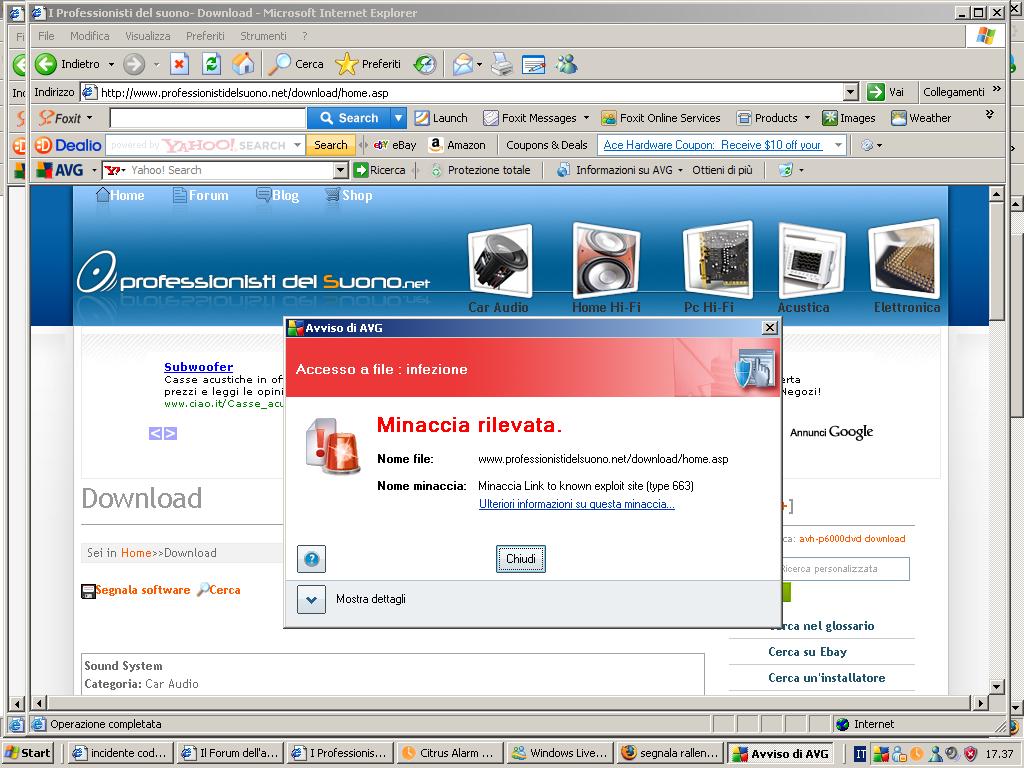
Task: Stop page loading with red X icon
Action: (x=180, y=64)
